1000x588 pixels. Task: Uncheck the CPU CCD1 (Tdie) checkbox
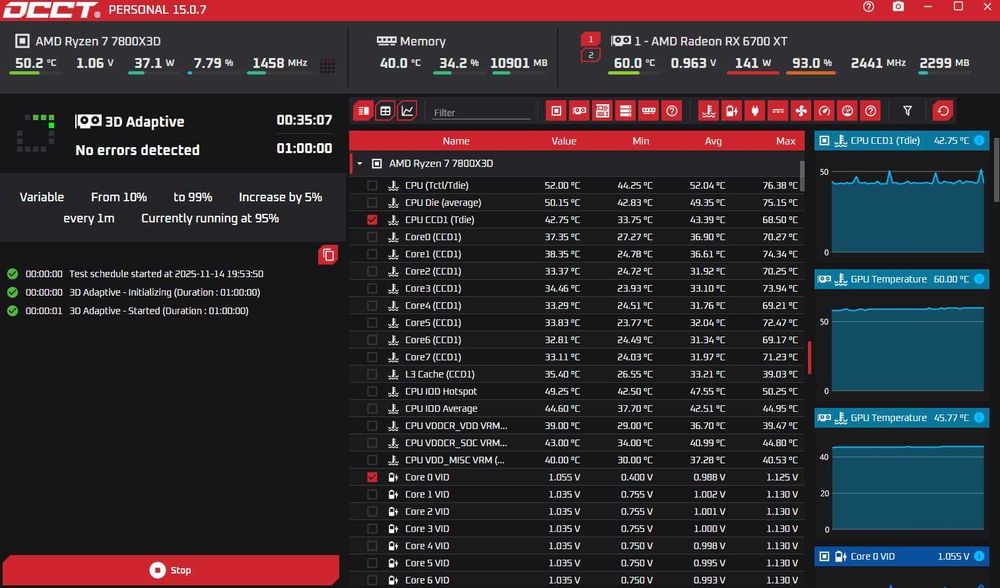click(x=372, y=220)
